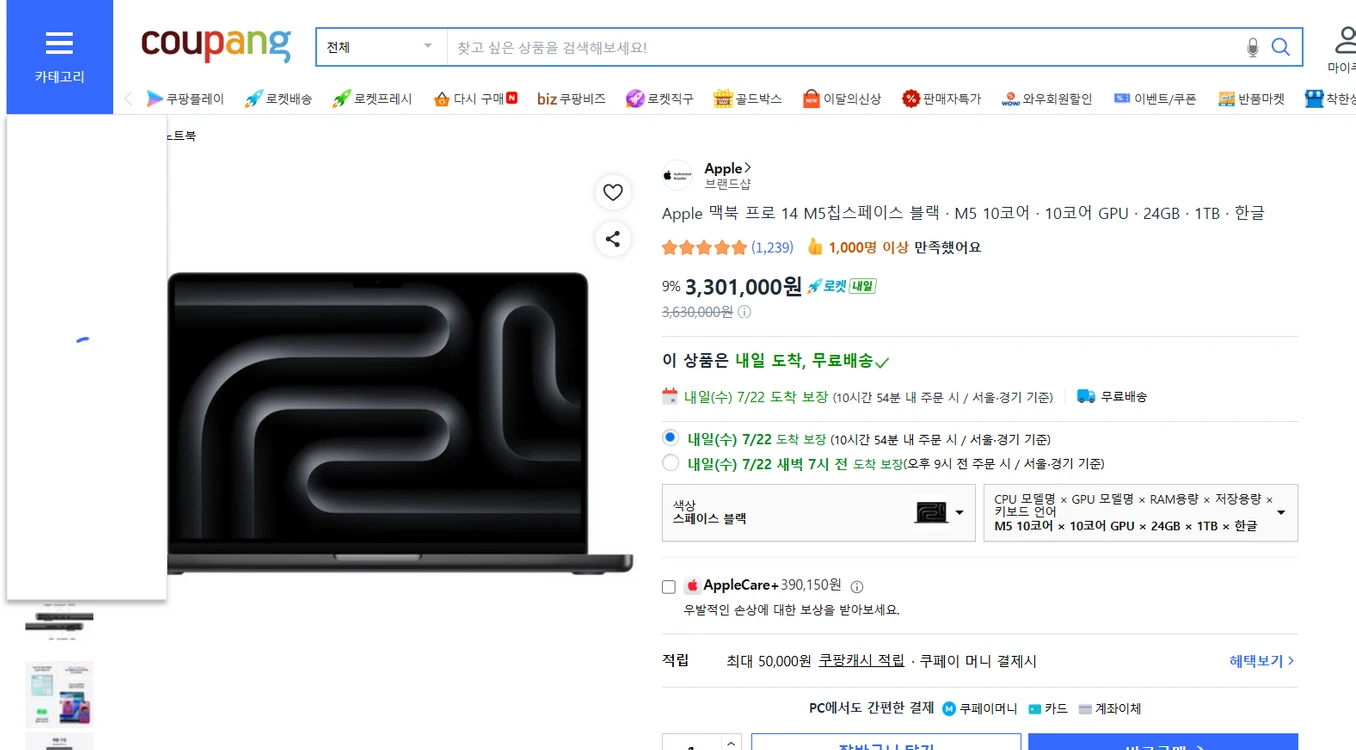Click the 카드 payment icon
This screenshot has width=1356, height=750.
coord(1035,709)
